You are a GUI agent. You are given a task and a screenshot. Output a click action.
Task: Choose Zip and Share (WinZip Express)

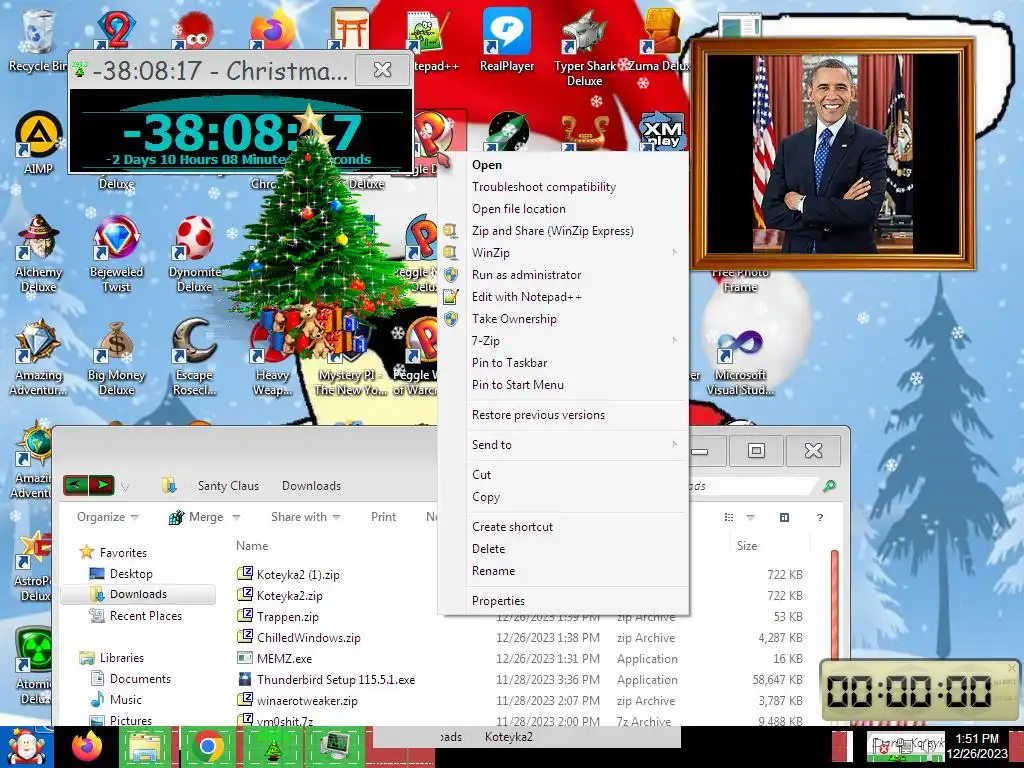[564, 231]
